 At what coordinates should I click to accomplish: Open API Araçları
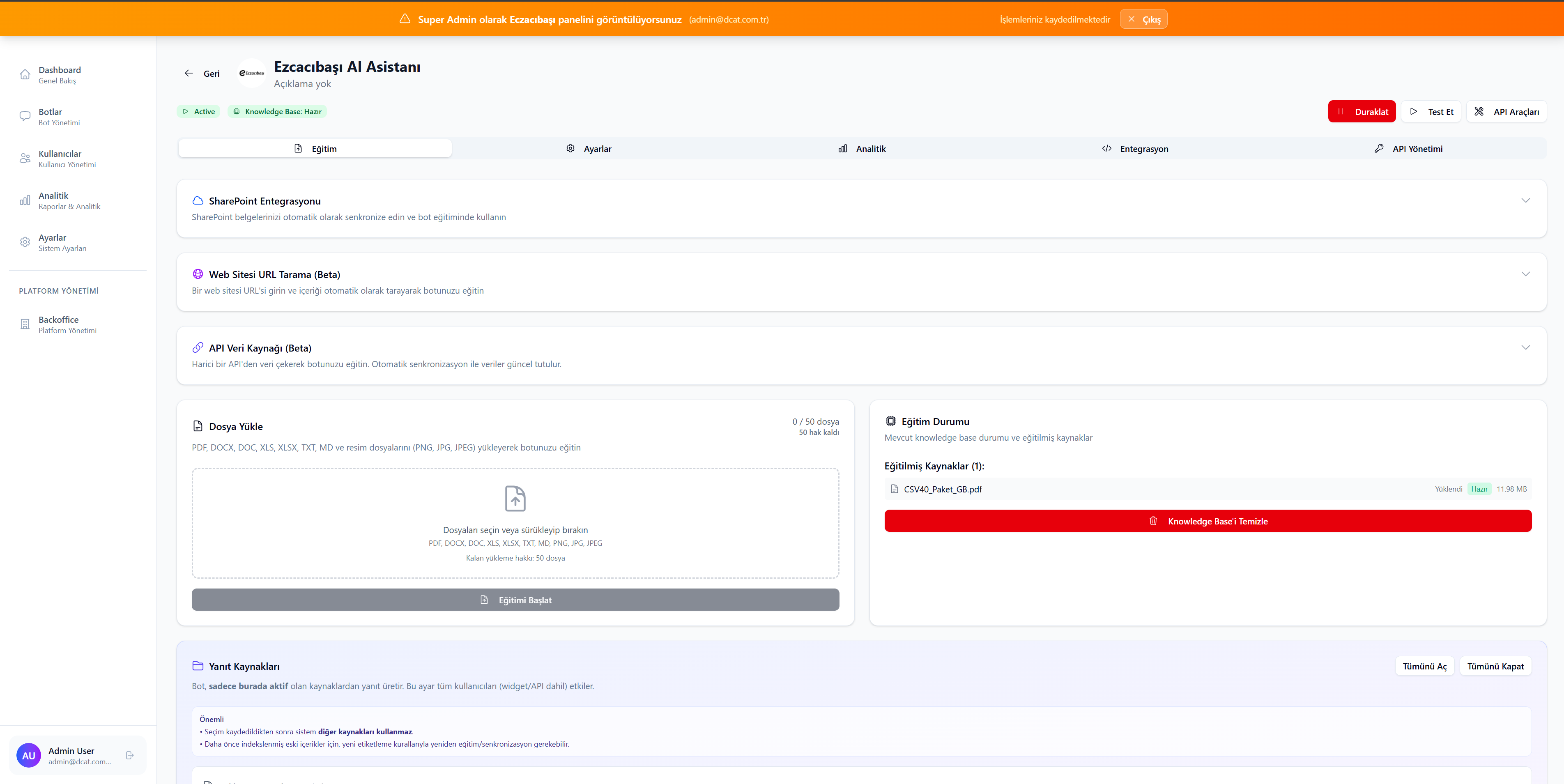1506,112
